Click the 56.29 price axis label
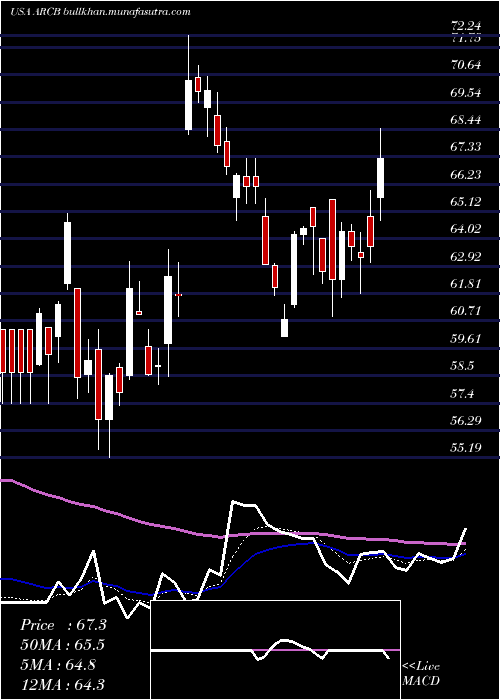Viewport: 500px width, 700px height. click(466, 420)
